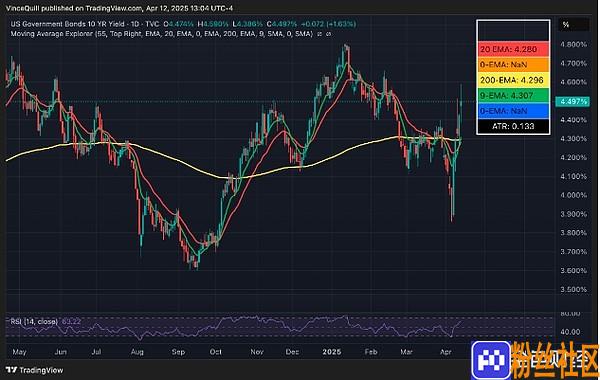Click the Jun label on time axis
The height and width of the screenshot is (380, 600).
(x=60, y=352)
